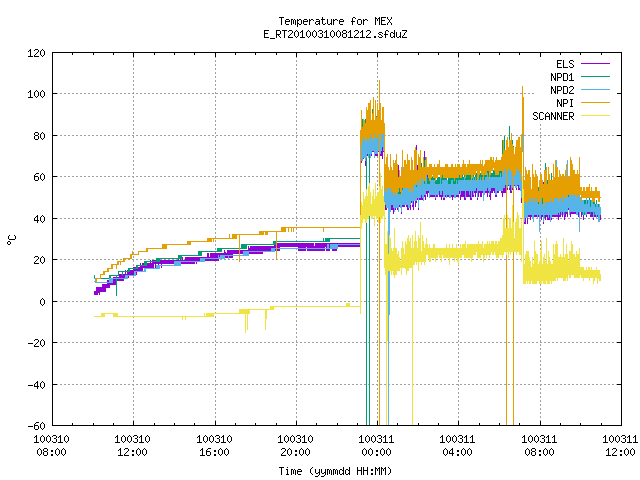Screen dimensions: 640x480
Task: Click the ELS legend label
Action: (565, 64)
